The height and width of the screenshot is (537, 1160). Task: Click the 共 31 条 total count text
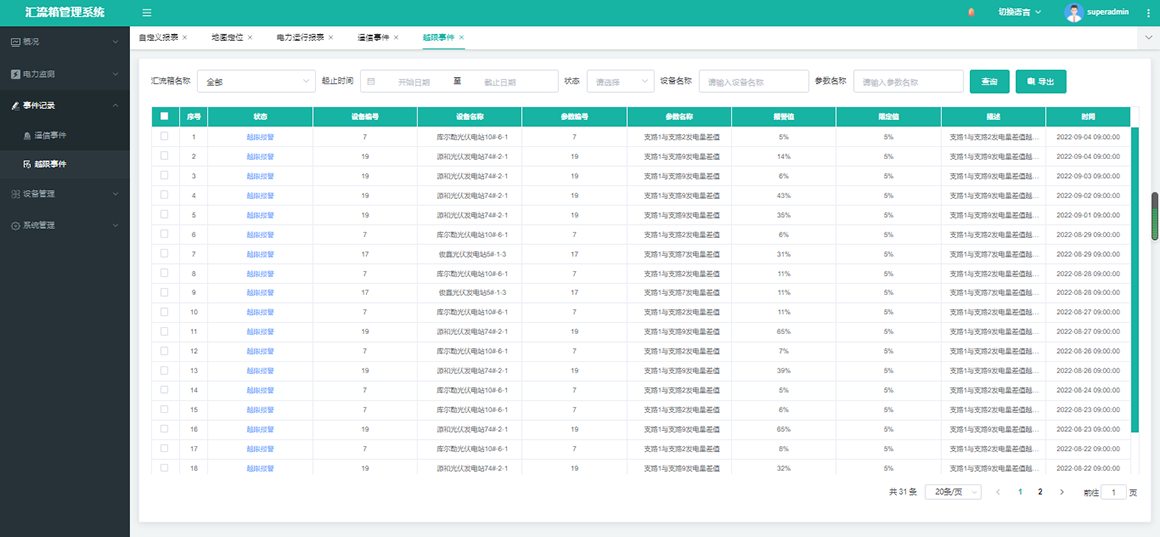(903, 492)
